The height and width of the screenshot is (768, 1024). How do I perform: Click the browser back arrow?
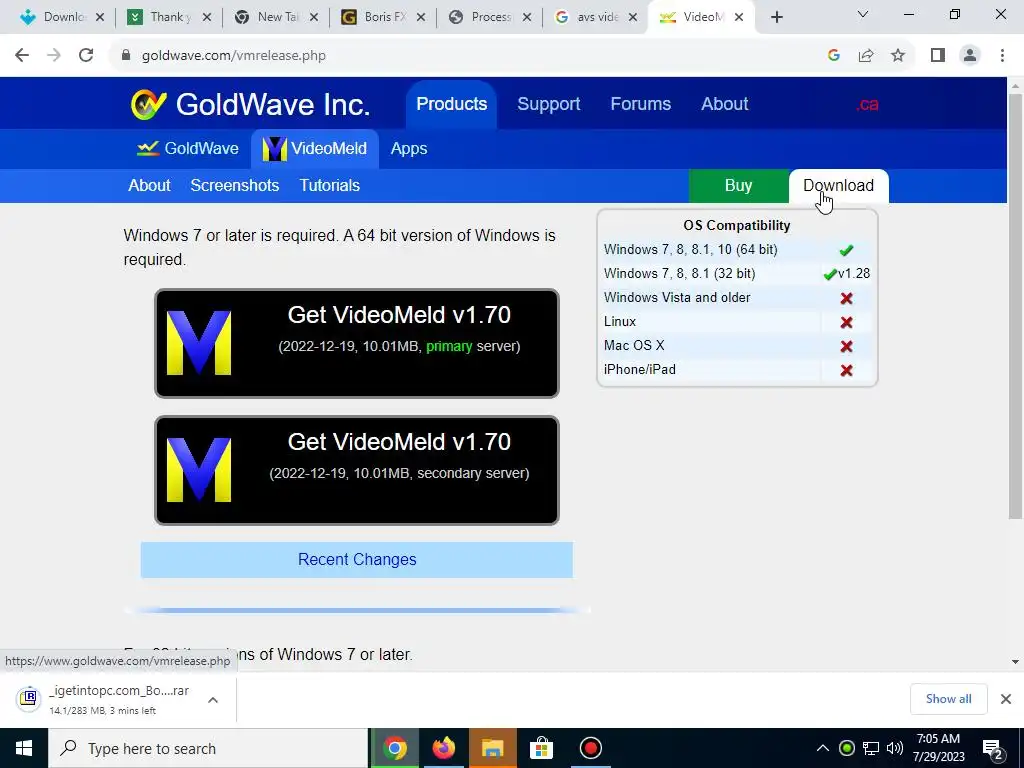click(x=22, y=56)
